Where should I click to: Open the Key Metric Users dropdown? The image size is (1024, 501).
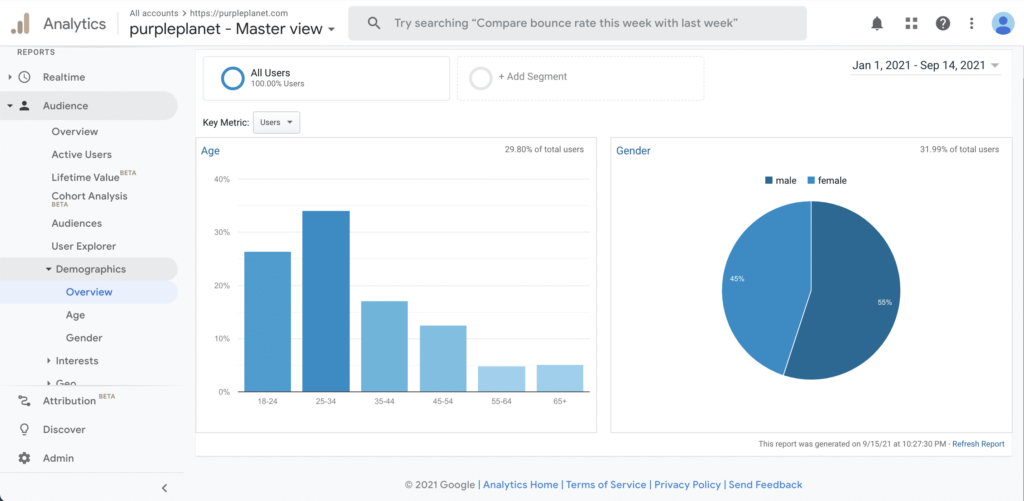[276, 122]
